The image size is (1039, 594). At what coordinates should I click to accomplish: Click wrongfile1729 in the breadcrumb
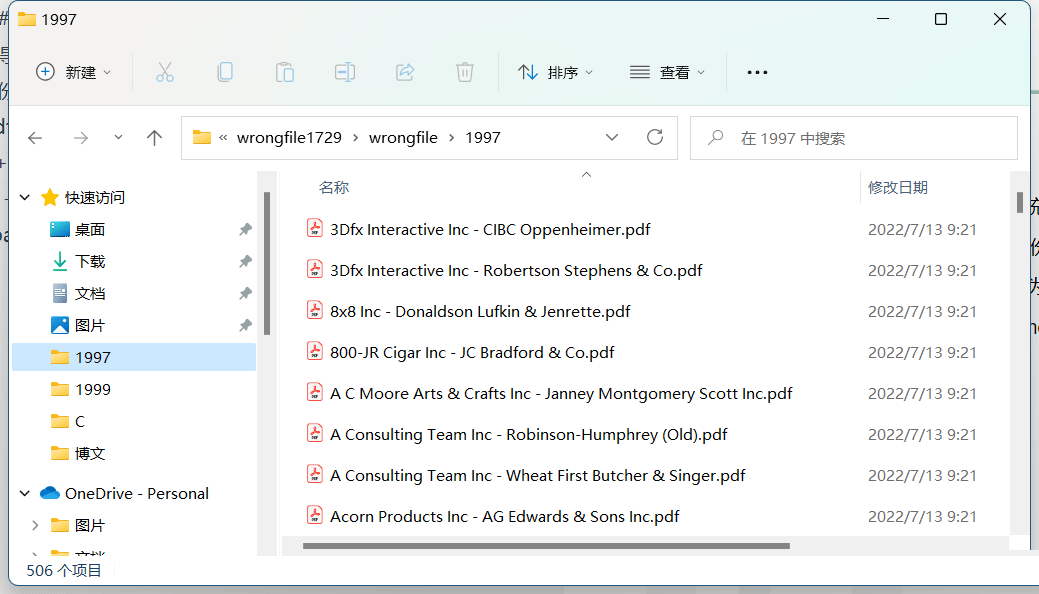290,137
